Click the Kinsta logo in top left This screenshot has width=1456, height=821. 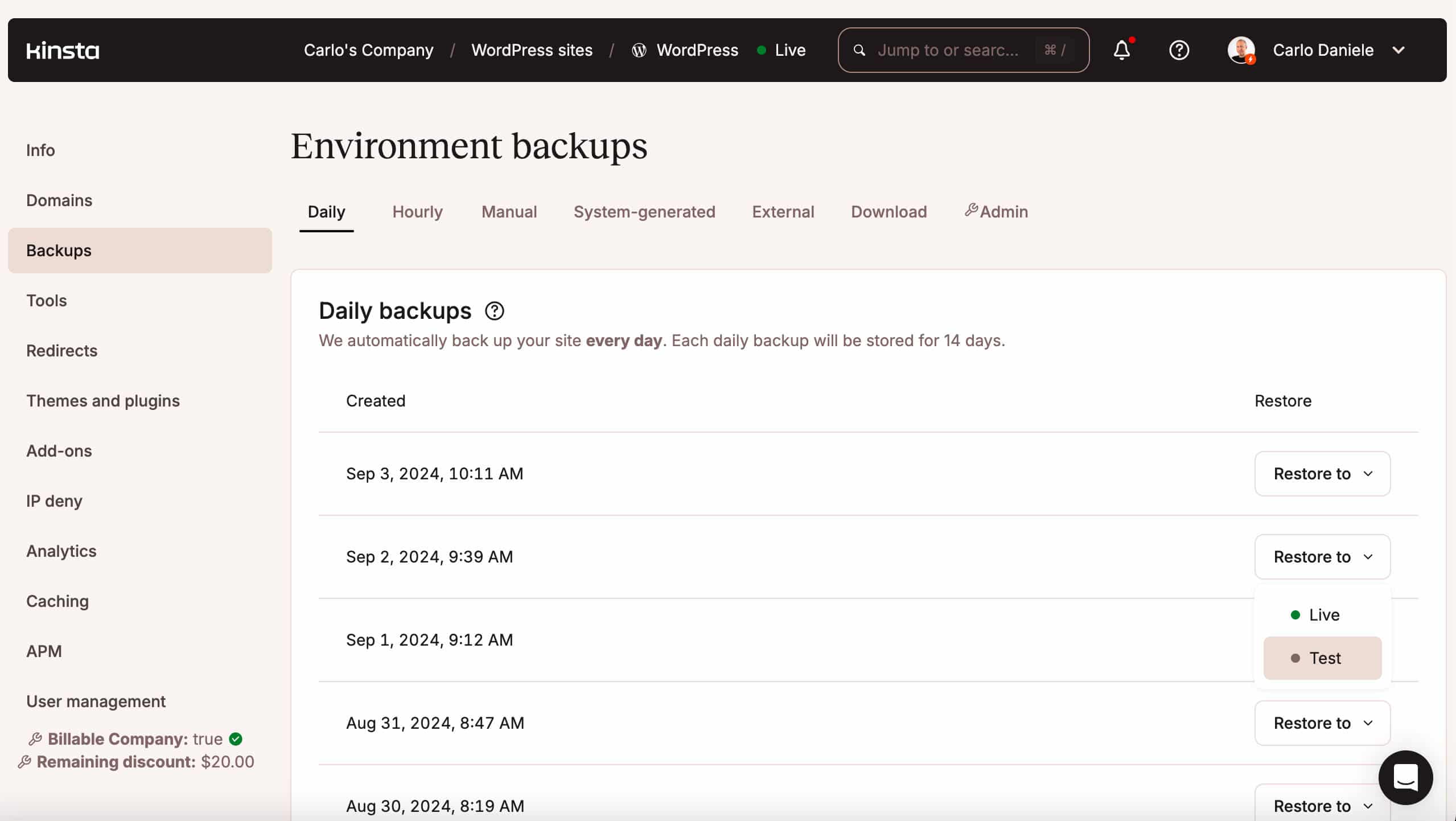[62, 50]
